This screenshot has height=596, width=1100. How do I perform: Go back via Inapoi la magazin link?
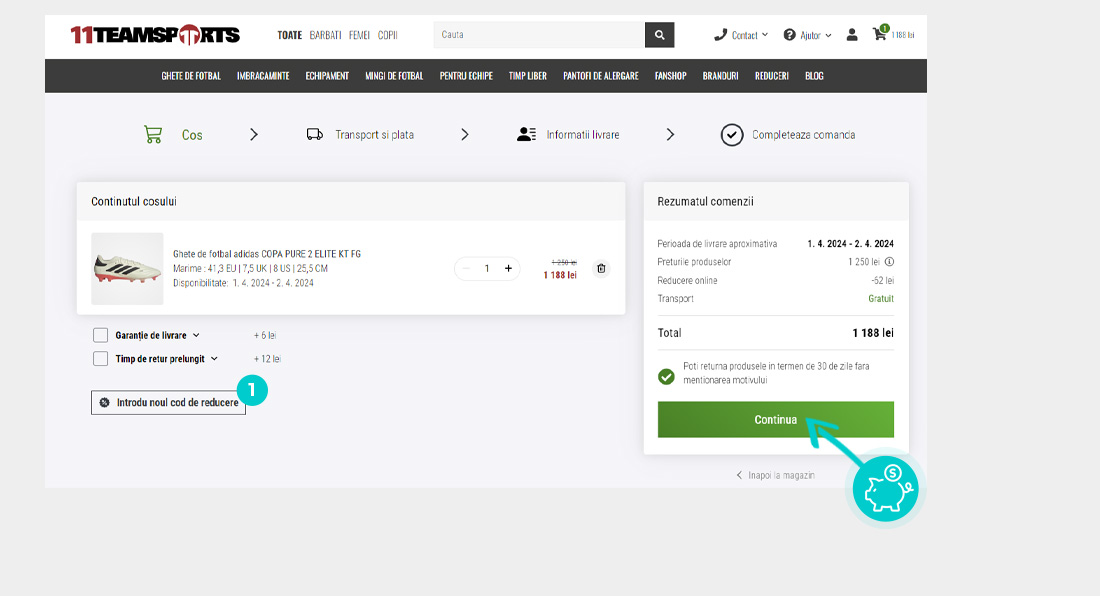[x=776, y=475]
